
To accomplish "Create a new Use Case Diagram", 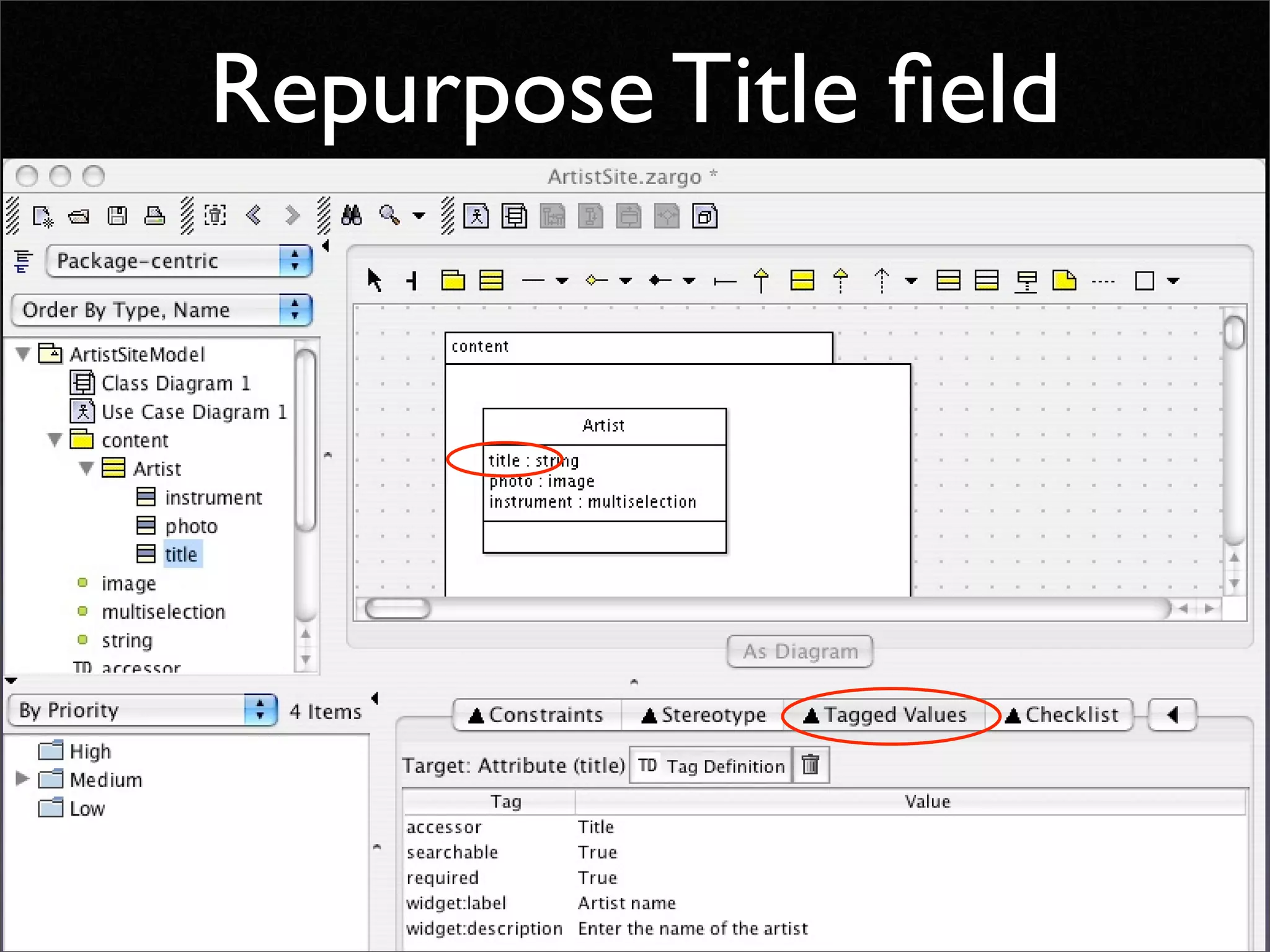I will click(476, 216).
